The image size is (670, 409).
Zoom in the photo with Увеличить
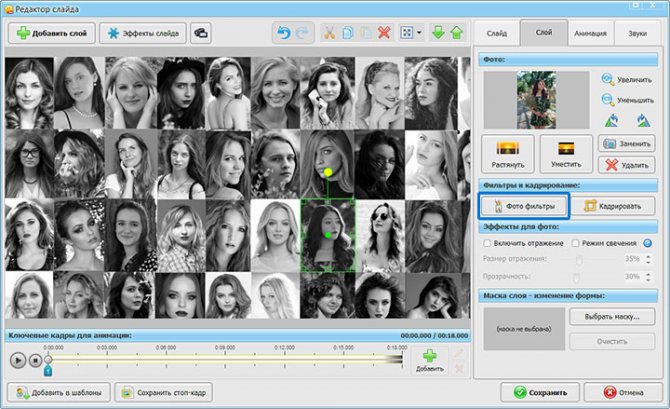(x=626, y=78)
